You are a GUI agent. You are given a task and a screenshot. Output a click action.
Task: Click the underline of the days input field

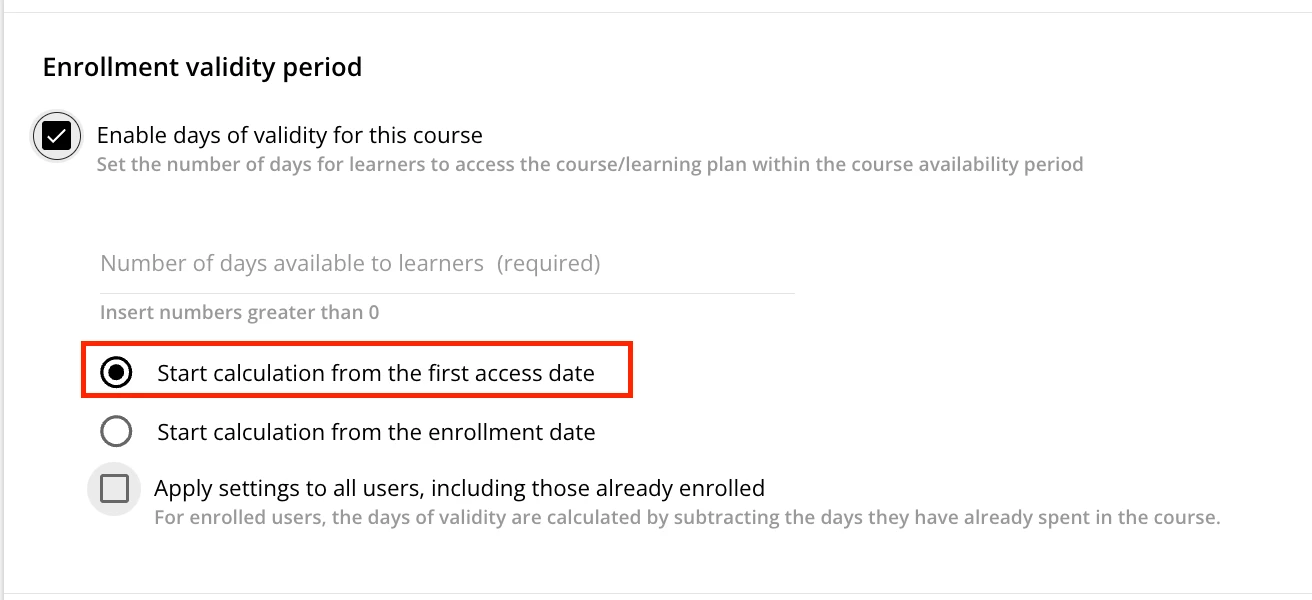coord(446,293)
